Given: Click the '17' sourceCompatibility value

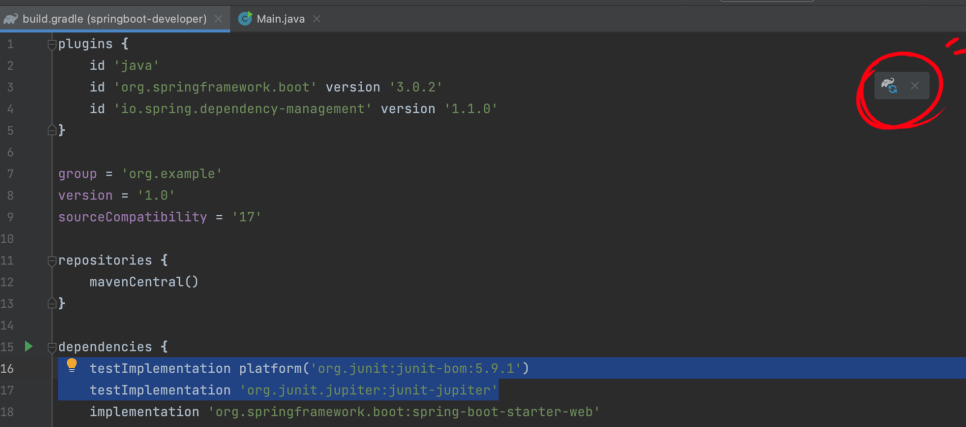Looking at the screenshot, I should (246, 217).
